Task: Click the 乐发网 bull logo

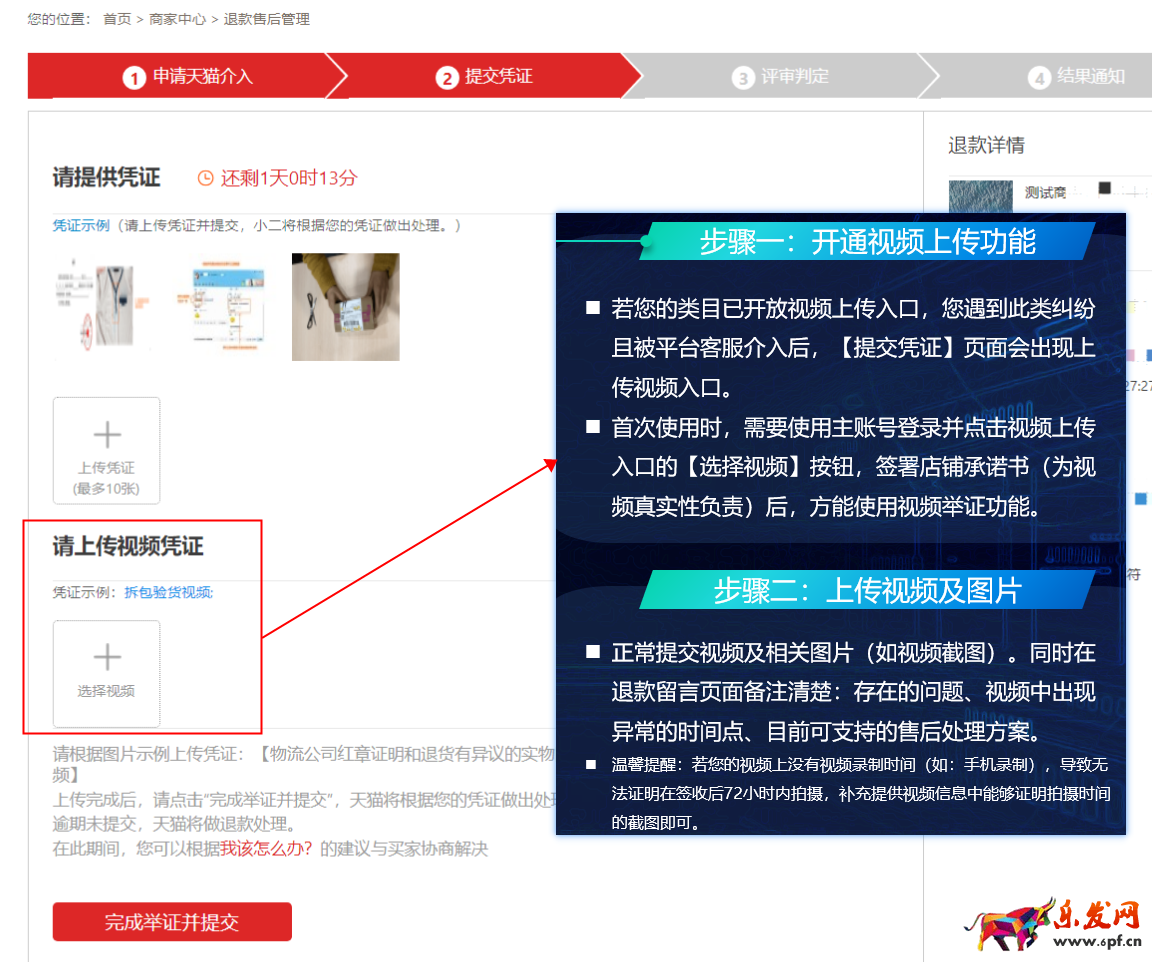Action: pyautogui.click(x=1012, y=922)
